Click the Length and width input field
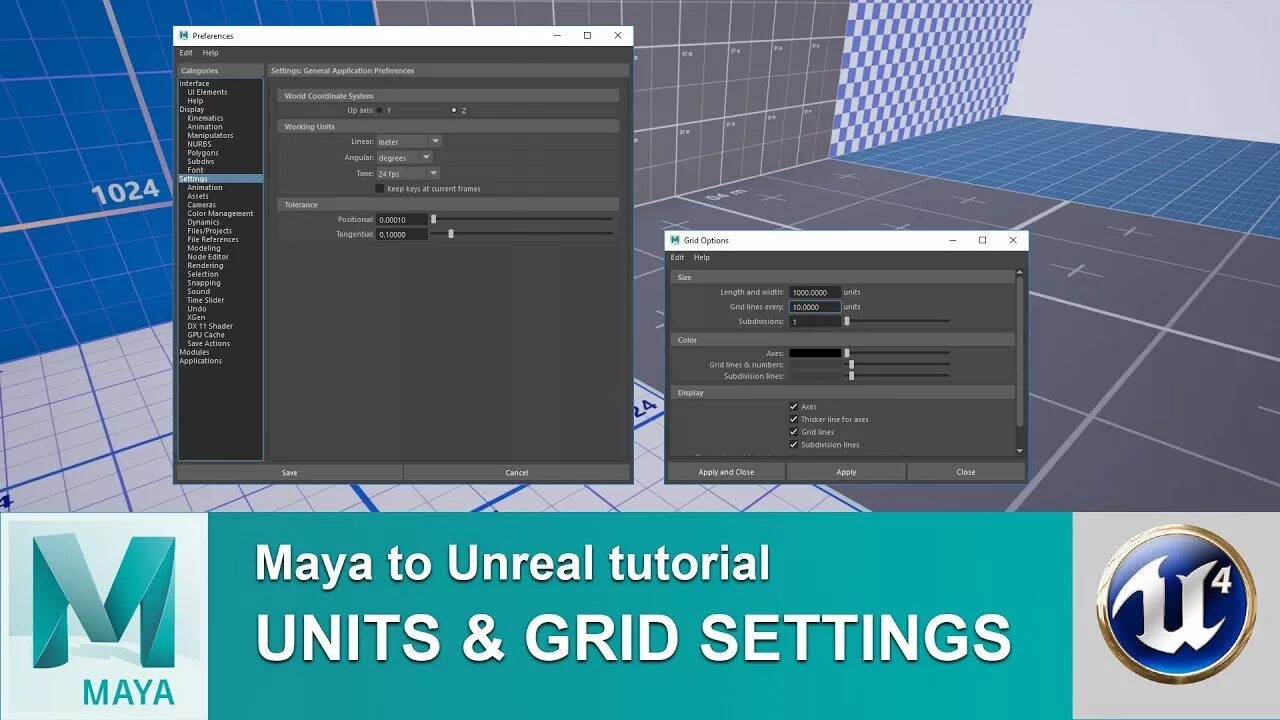 (x=815, y=292)
